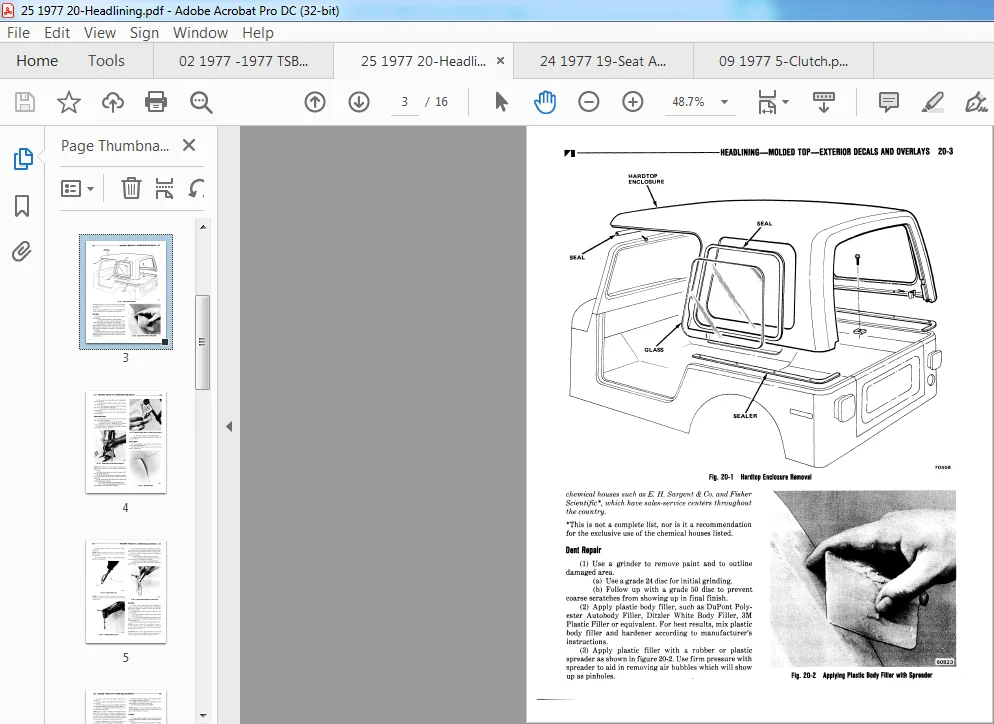Image resolution: width=994 pixels, height=724 pixels.
Task: Select page 3 thumbnail
Action: [126, 292]
